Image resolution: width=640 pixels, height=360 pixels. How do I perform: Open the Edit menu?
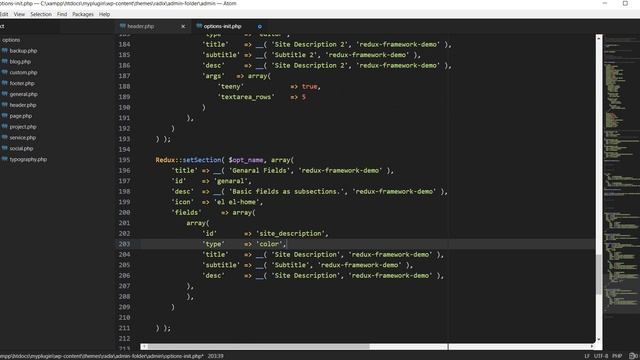pos(4,14)
